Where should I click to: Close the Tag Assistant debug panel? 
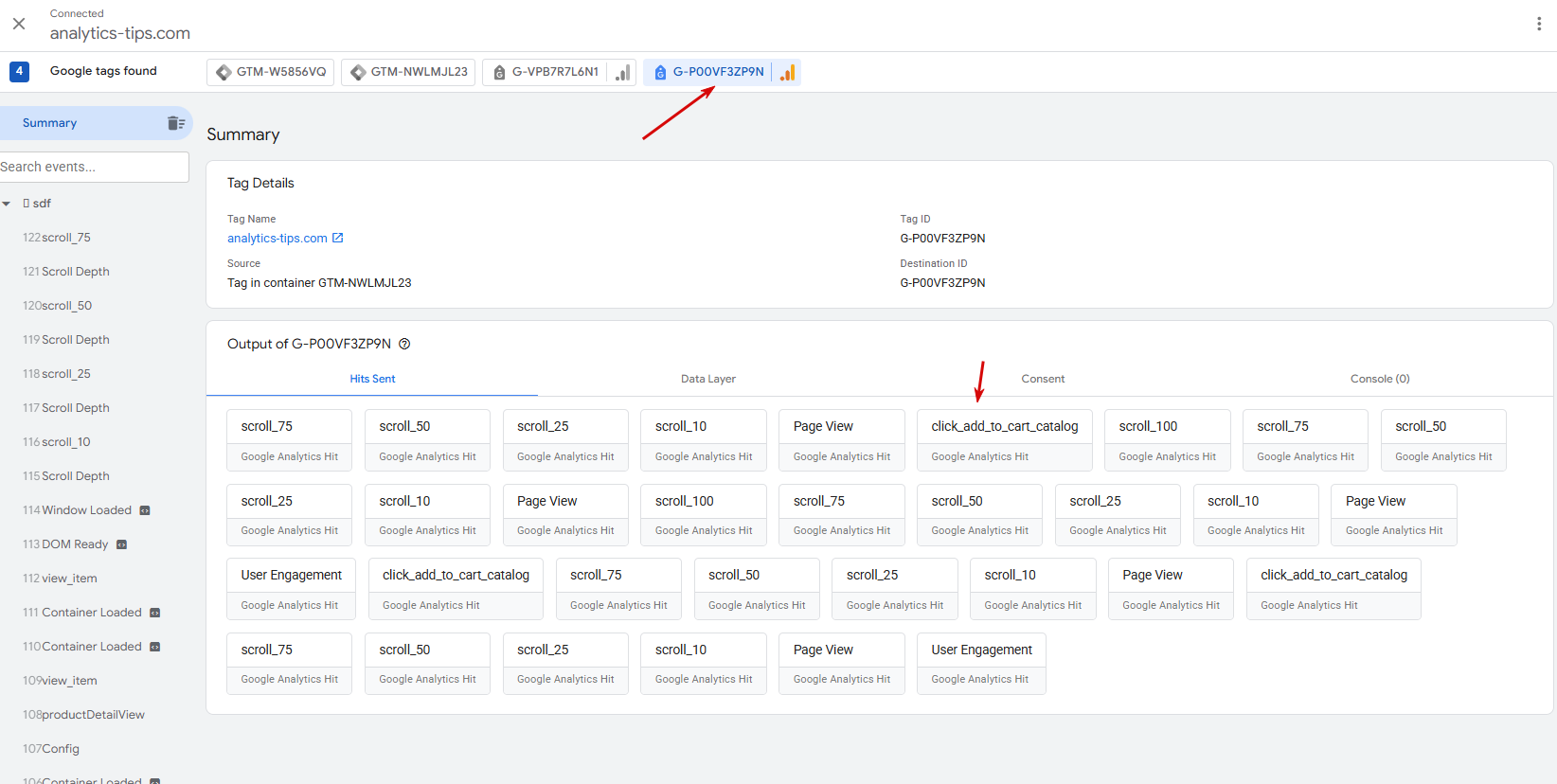coord(19,24)
